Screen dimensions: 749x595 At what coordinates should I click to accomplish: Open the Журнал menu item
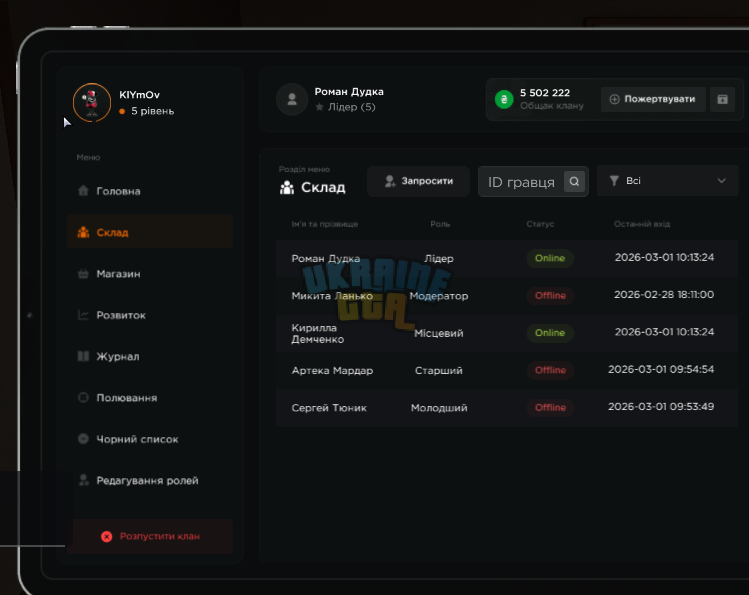(x=150, y=356)
